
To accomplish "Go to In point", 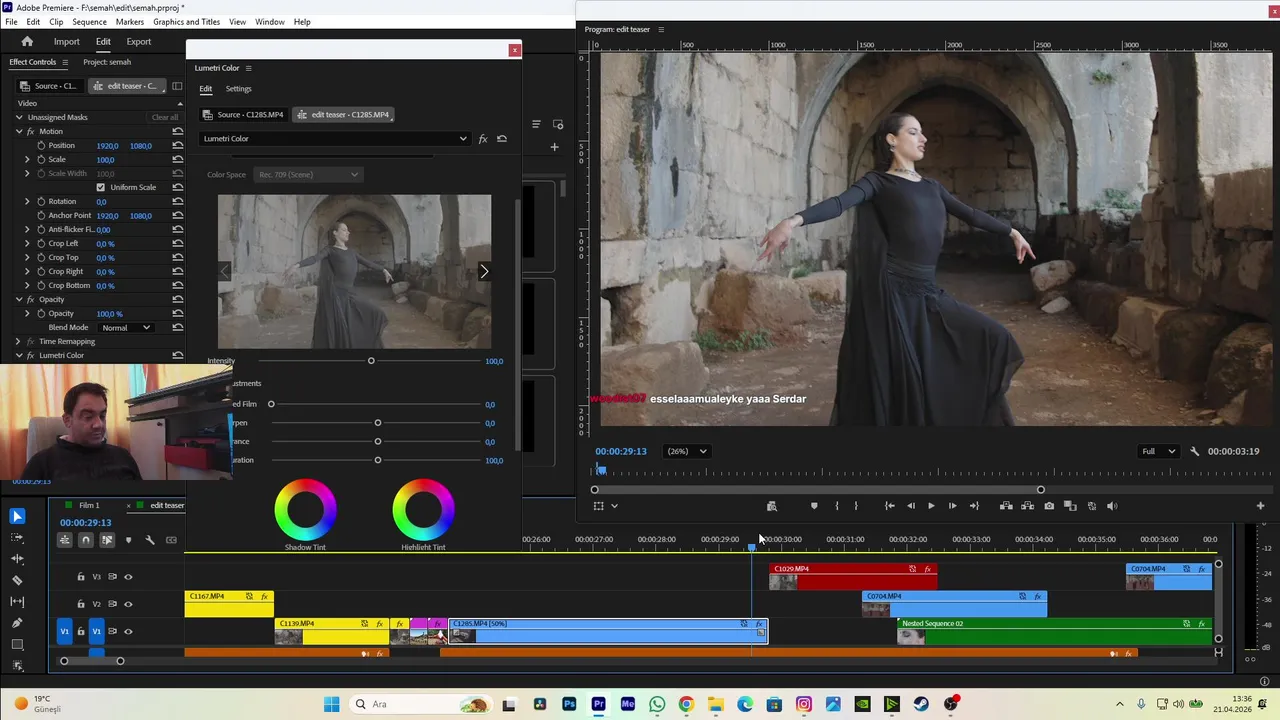I will click(x=889, y=506).
